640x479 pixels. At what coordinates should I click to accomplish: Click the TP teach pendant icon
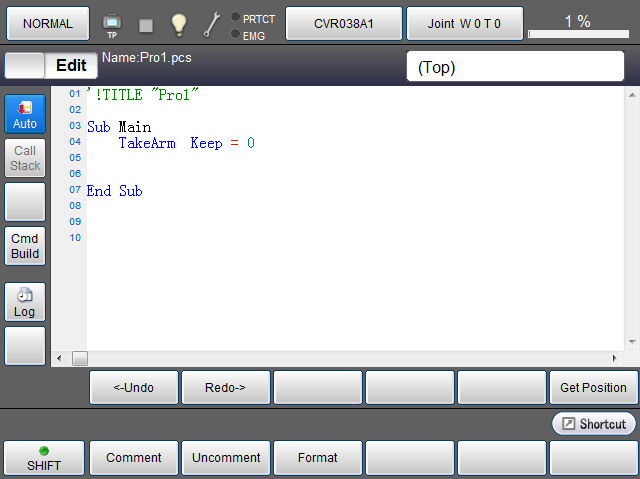tap(112, 24)
